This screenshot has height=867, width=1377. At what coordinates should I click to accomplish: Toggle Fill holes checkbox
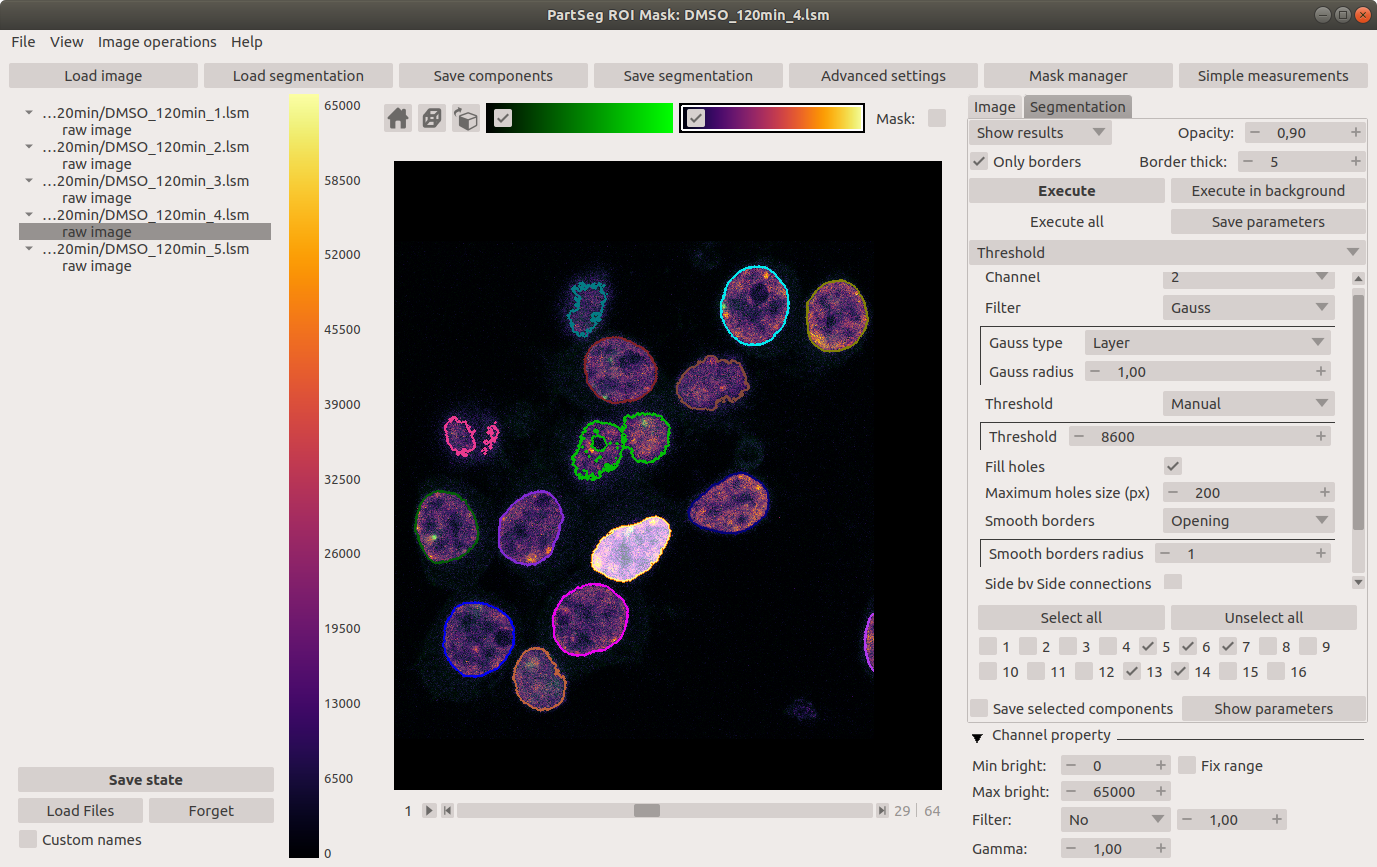[1173, 466]
